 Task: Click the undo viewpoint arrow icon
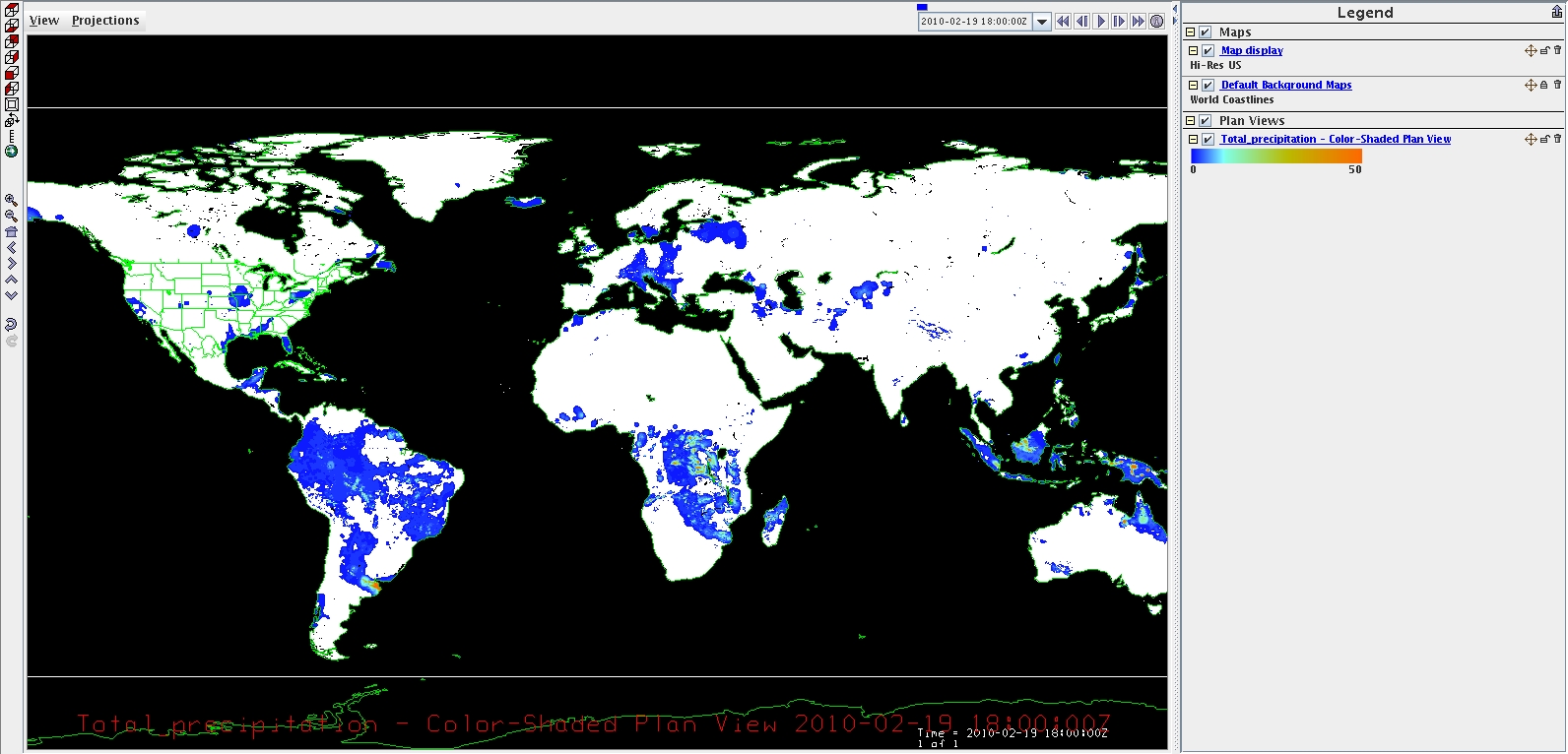tap(11, 325)
